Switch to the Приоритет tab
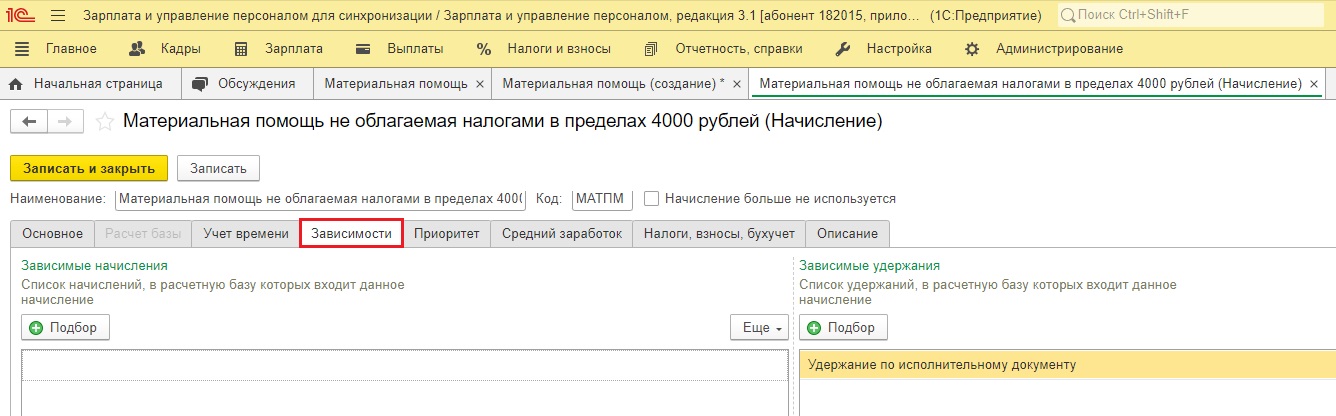This screenshot has width=1336, height=416. tap(447, 233)
